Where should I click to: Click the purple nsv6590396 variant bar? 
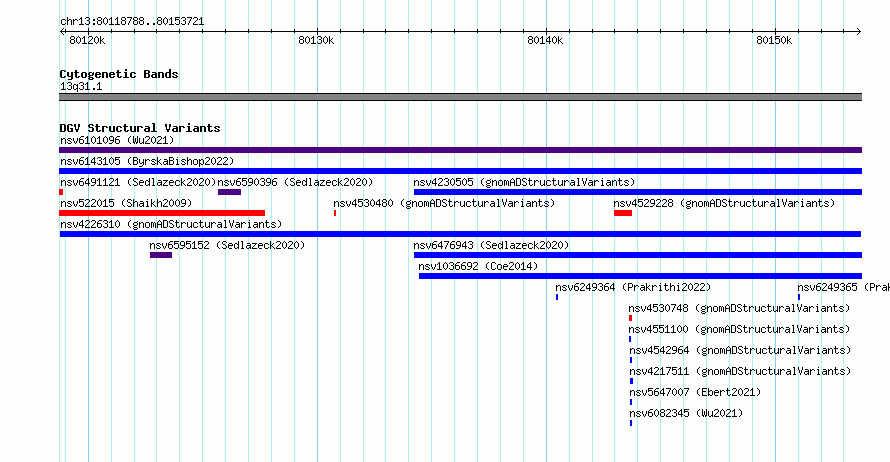pyautogui.click(x=229, y=192)
